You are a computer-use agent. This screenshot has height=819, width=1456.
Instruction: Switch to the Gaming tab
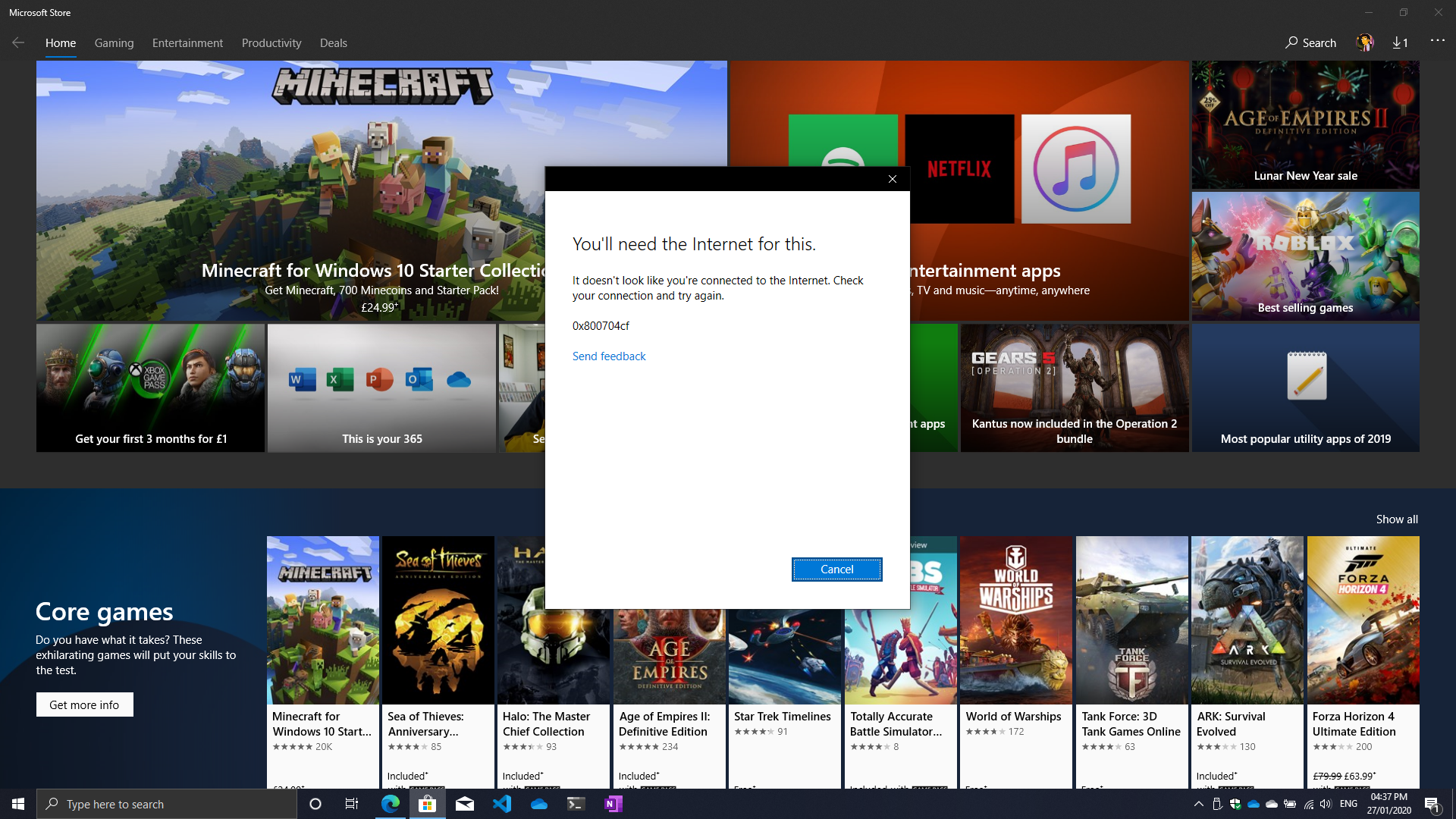coord(115,43)
